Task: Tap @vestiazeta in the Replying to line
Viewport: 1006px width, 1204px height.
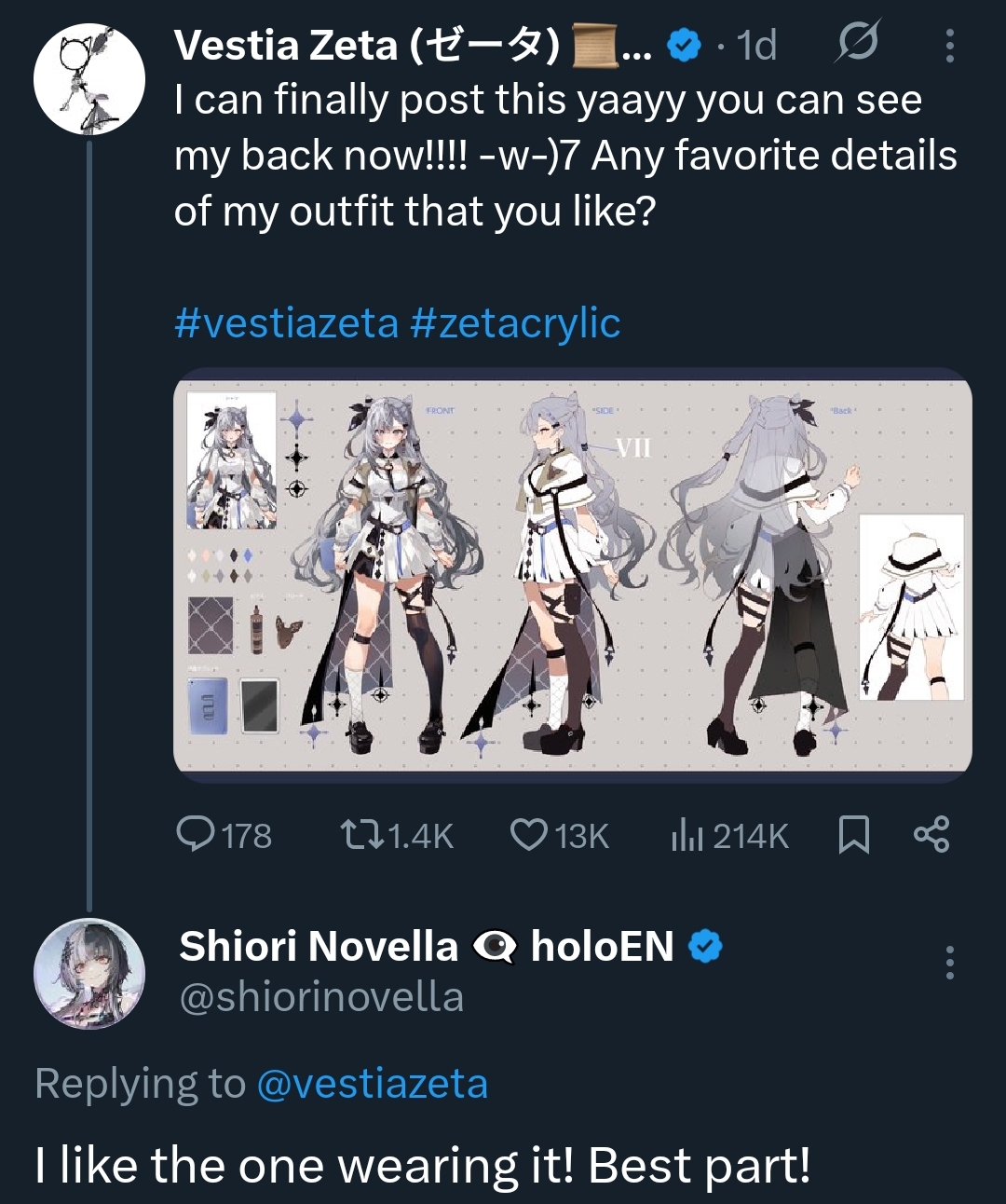Action: pyautogui.click(x=372, y=1084)
